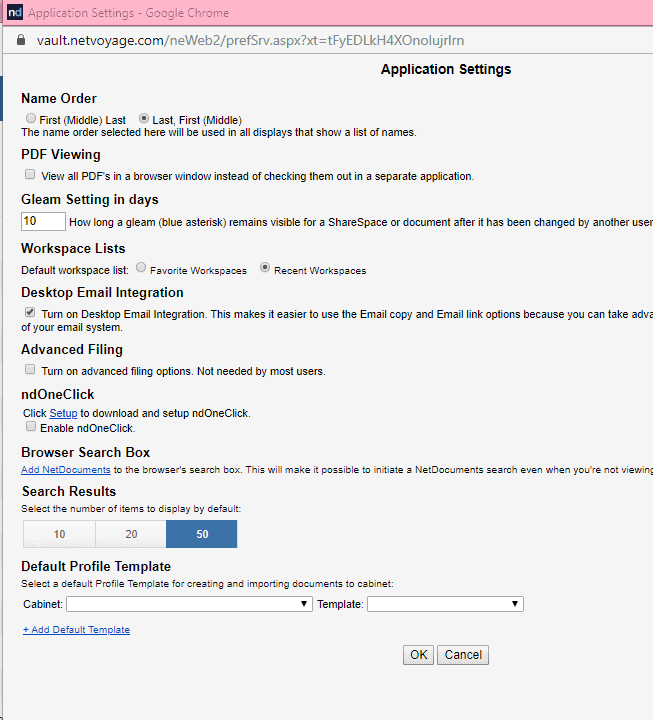
Task: Choose Recent Workspaces as default list
Action: [265, 267]
